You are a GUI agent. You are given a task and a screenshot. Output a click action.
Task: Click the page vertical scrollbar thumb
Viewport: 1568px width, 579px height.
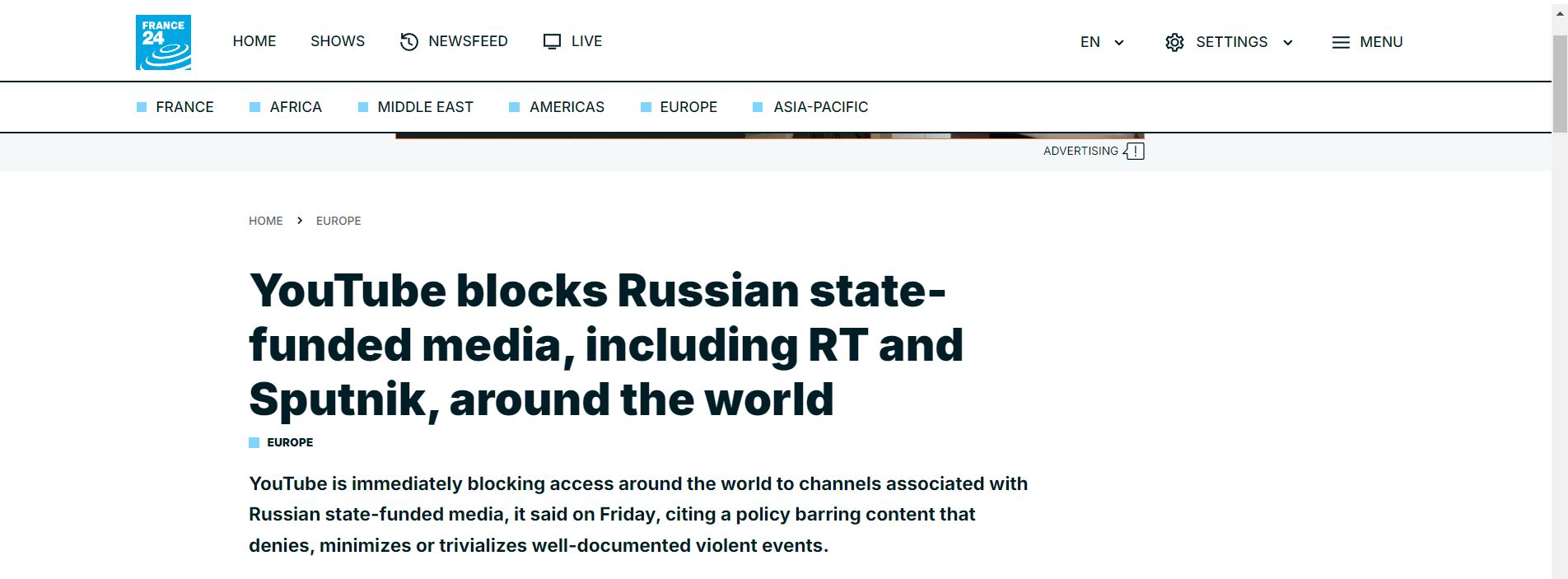click(1560, 83)
